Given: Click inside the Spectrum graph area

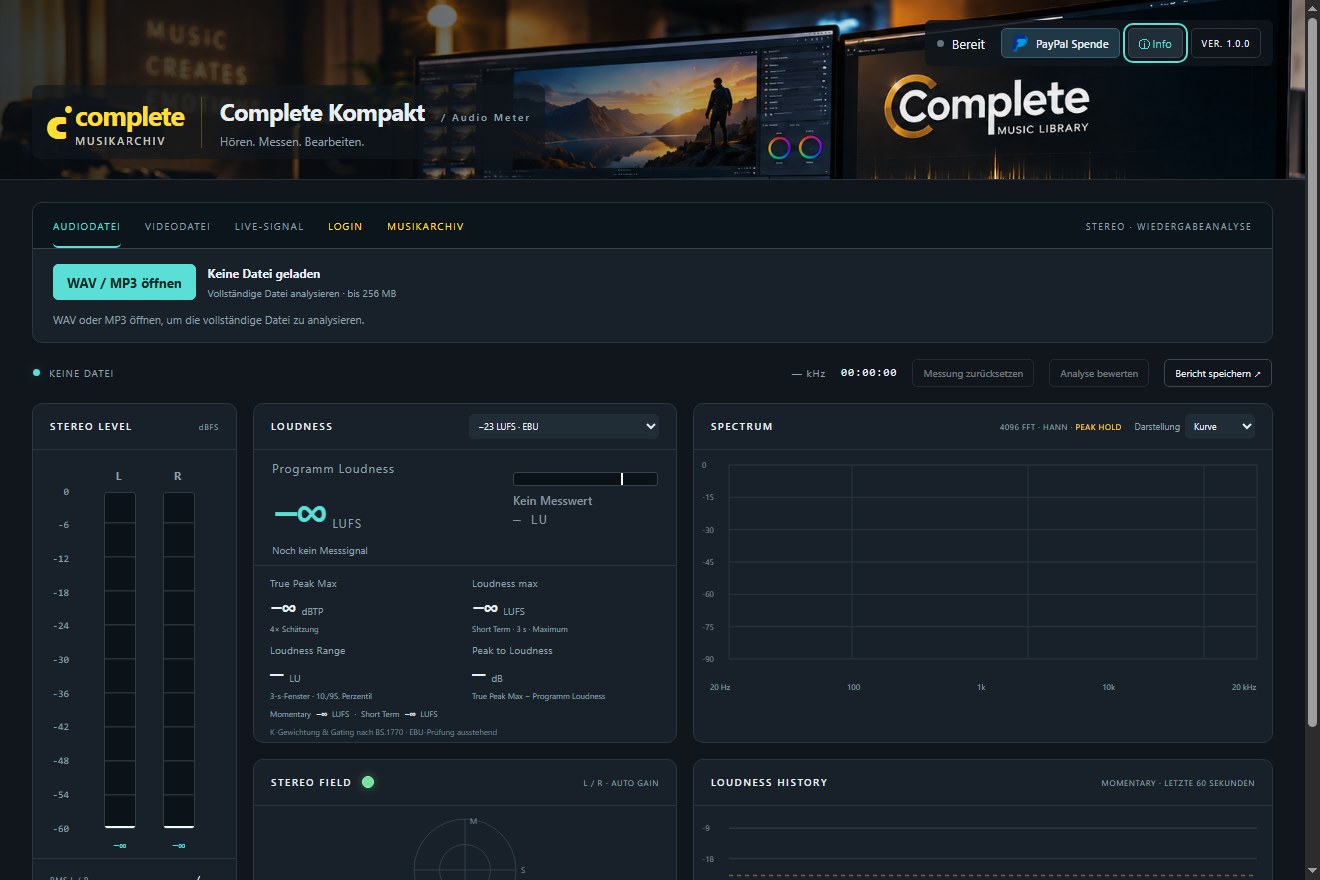Looking at the screenshot, I should (x=992, y=562).
